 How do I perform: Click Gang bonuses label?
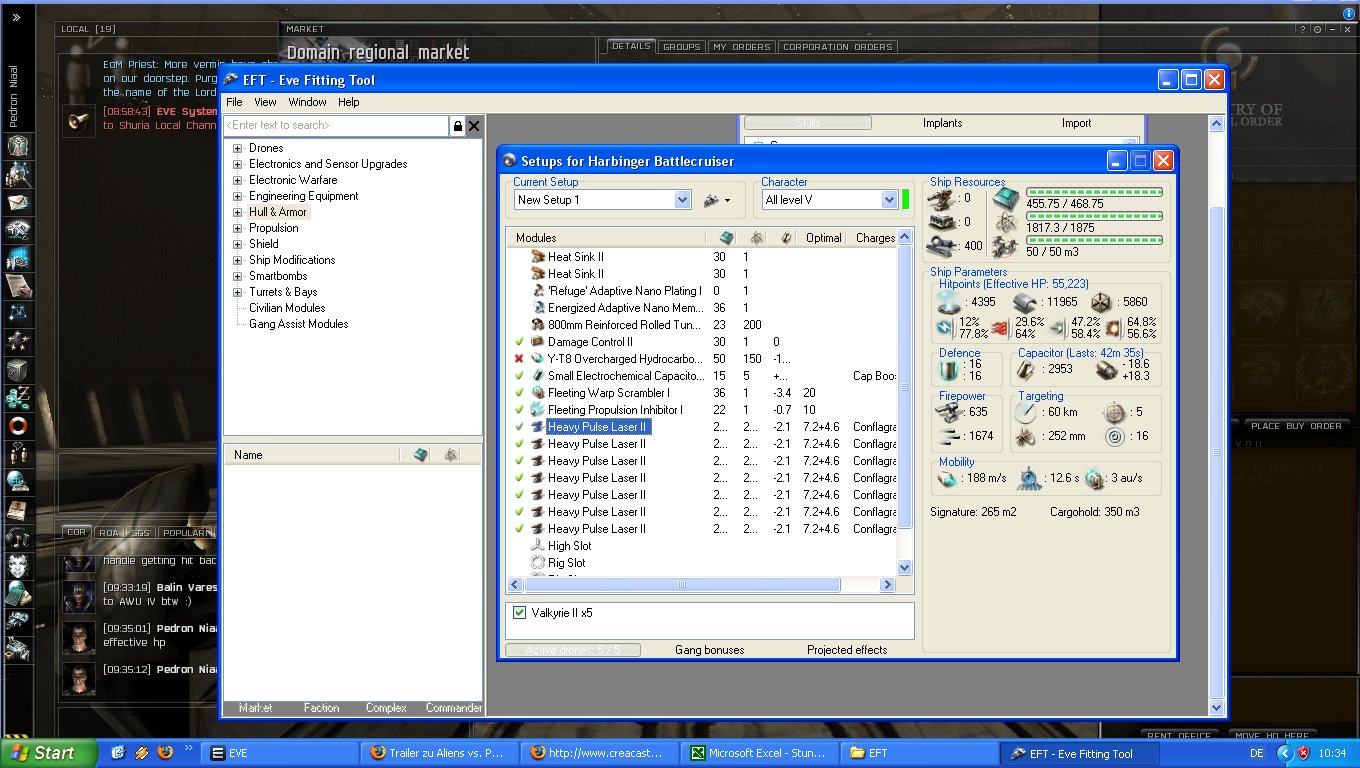point(710,650)
